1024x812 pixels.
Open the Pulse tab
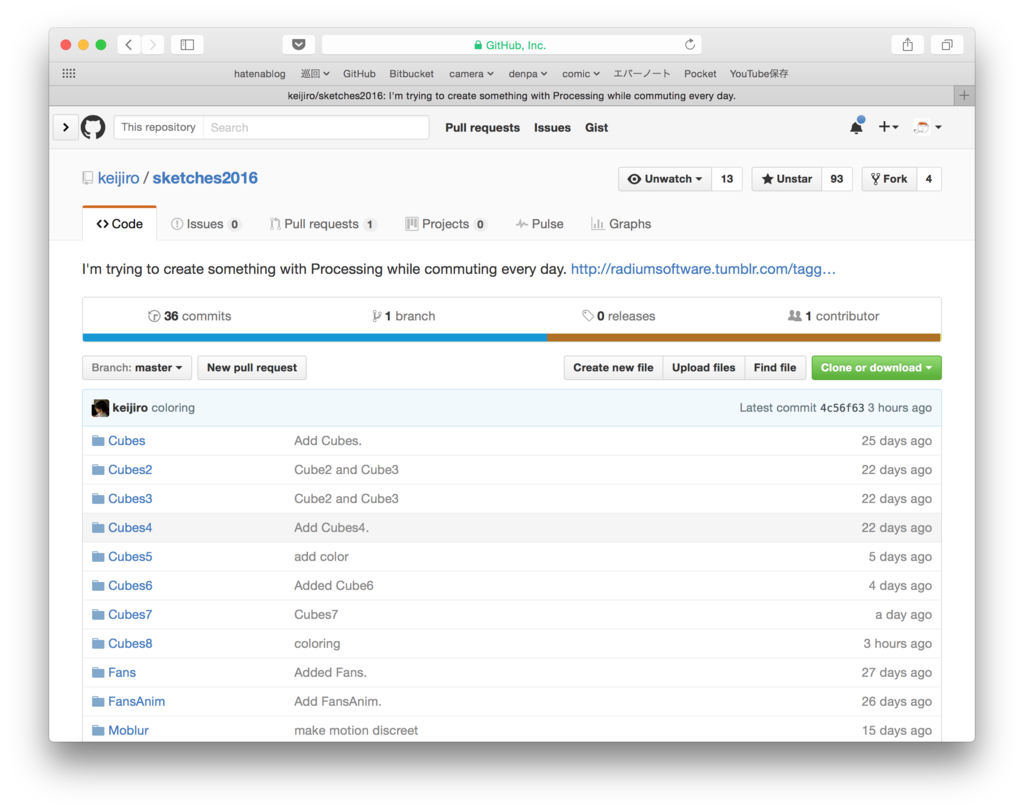click(x=539, y=224)
